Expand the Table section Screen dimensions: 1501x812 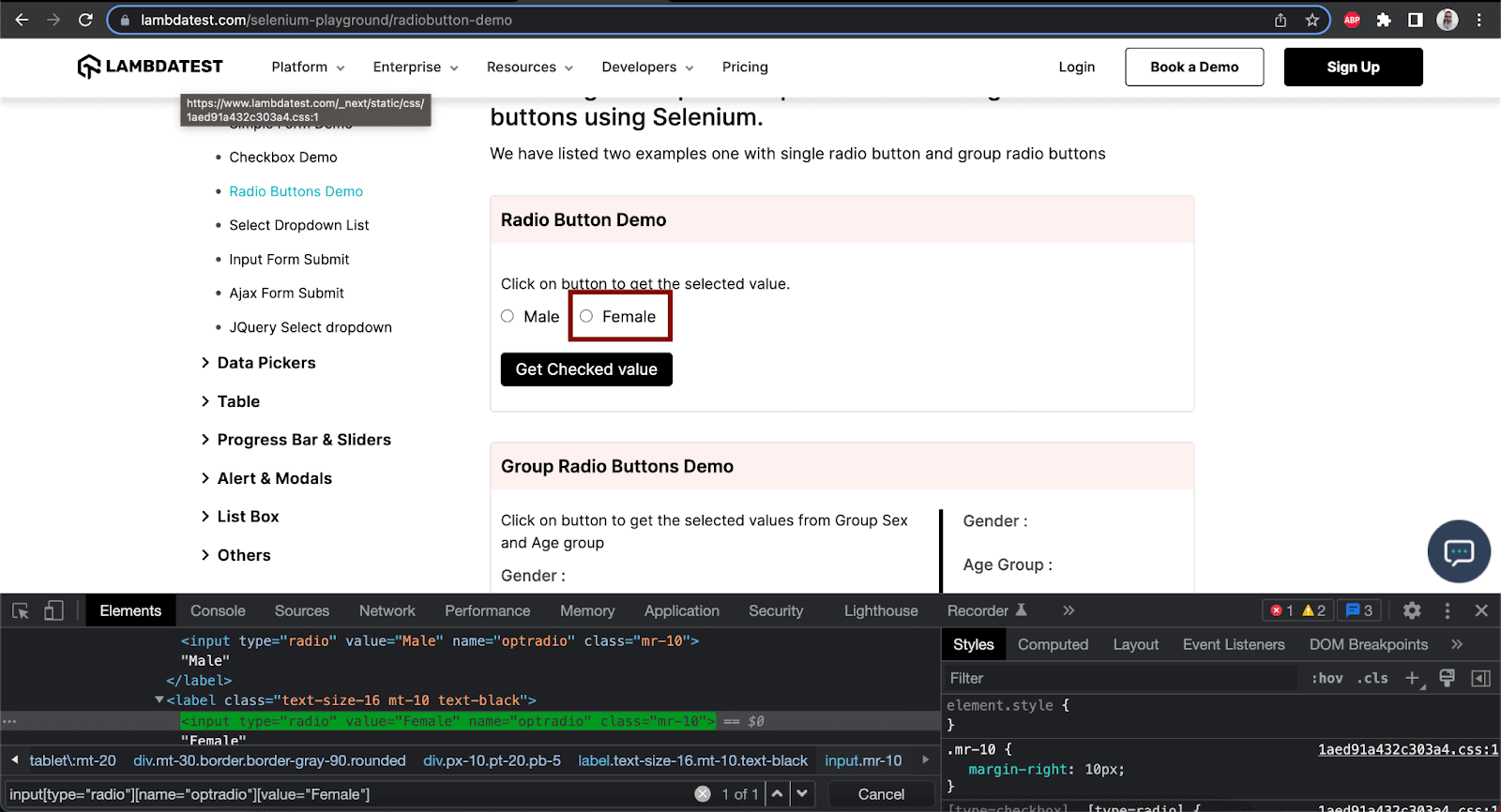pos(231,401)
